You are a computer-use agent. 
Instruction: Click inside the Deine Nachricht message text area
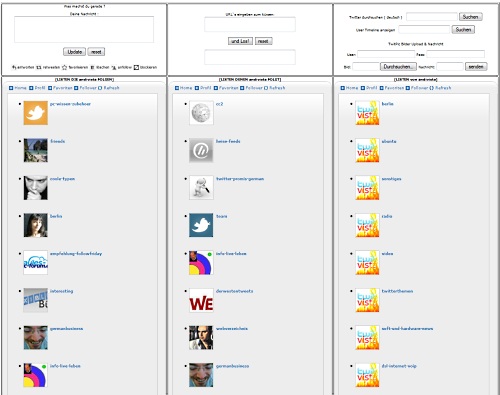point(84,29)
